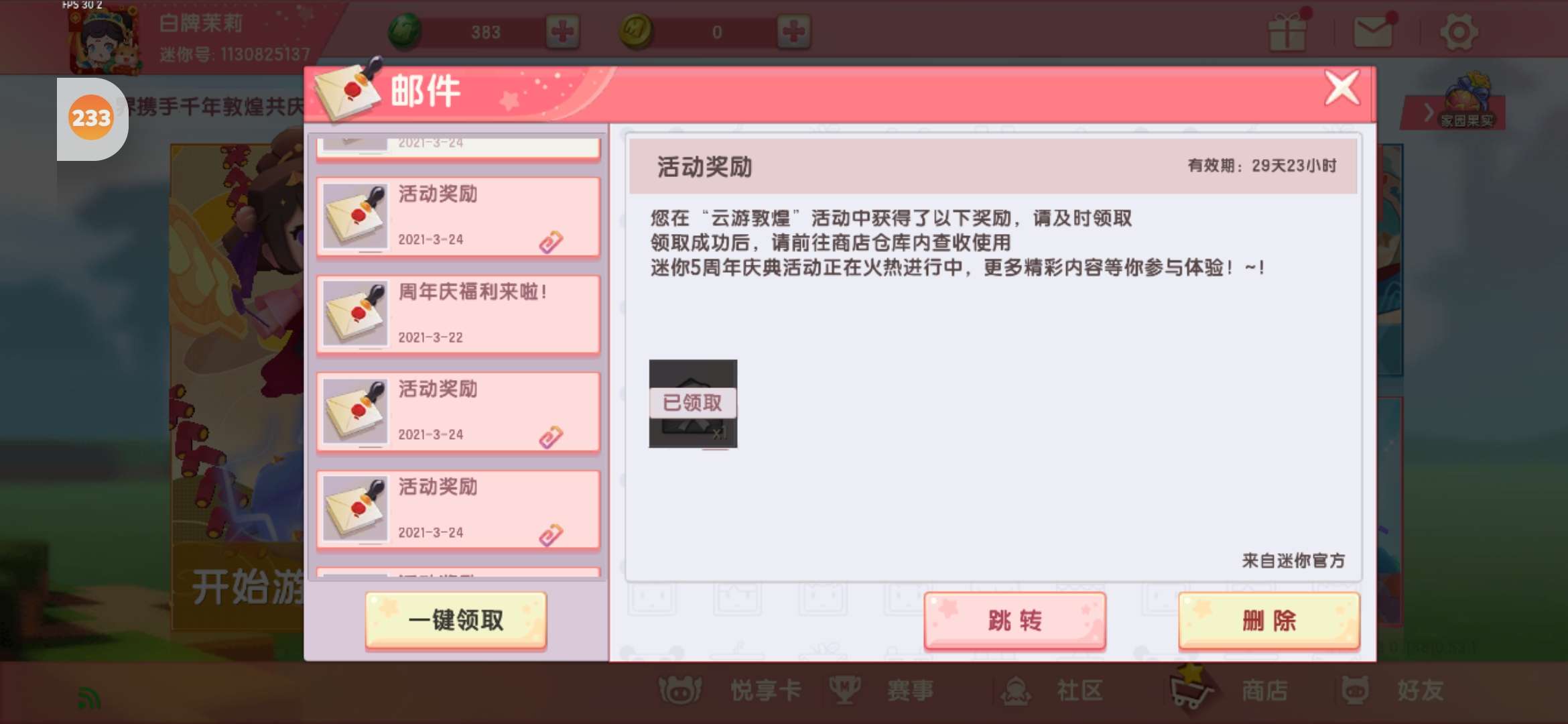The height and width of the screenshot is (724, 1568).
Task: Click the plus beside gold coin balance
Action: click(794, 32)
